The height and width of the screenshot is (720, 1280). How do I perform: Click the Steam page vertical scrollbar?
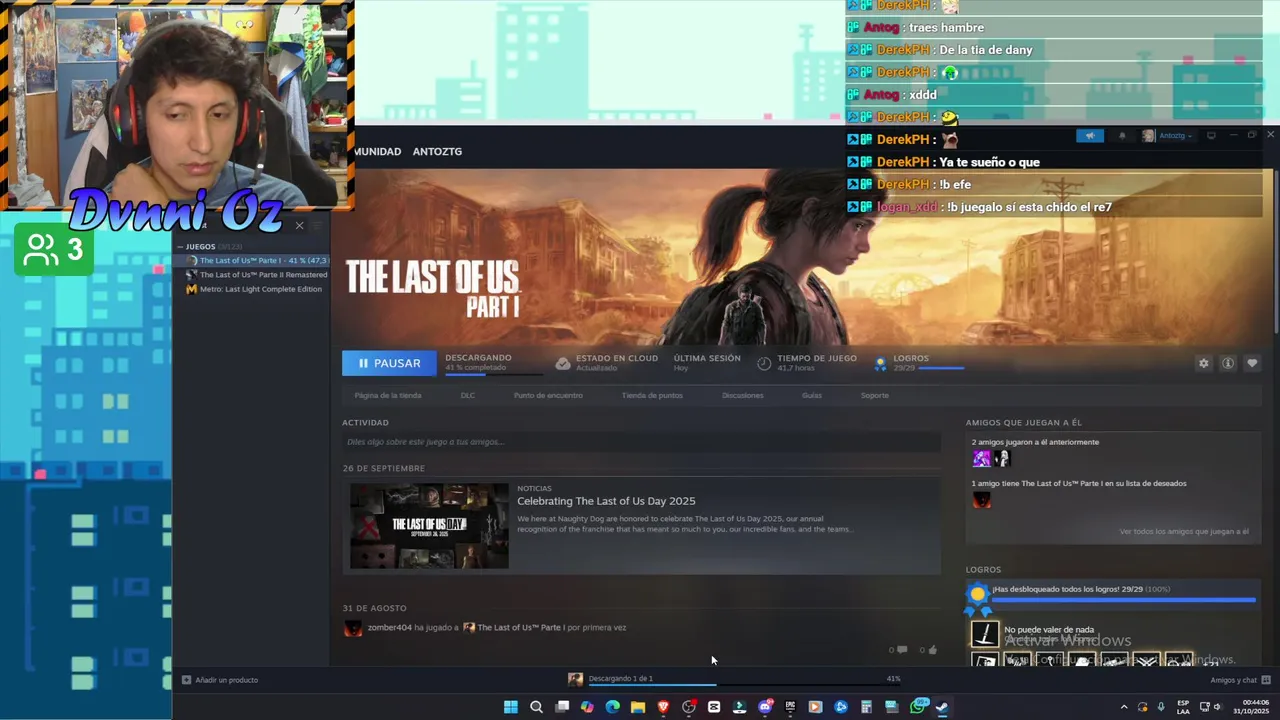(x=1275, y=250)
